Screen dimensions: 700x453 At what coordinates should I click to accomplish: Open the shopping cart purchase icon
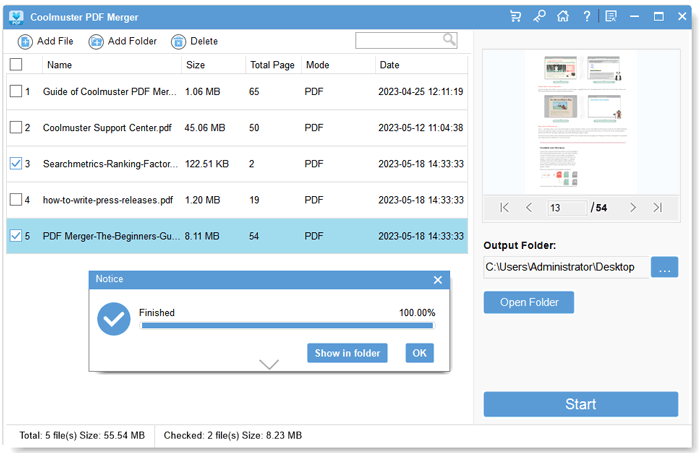point(516,17)
